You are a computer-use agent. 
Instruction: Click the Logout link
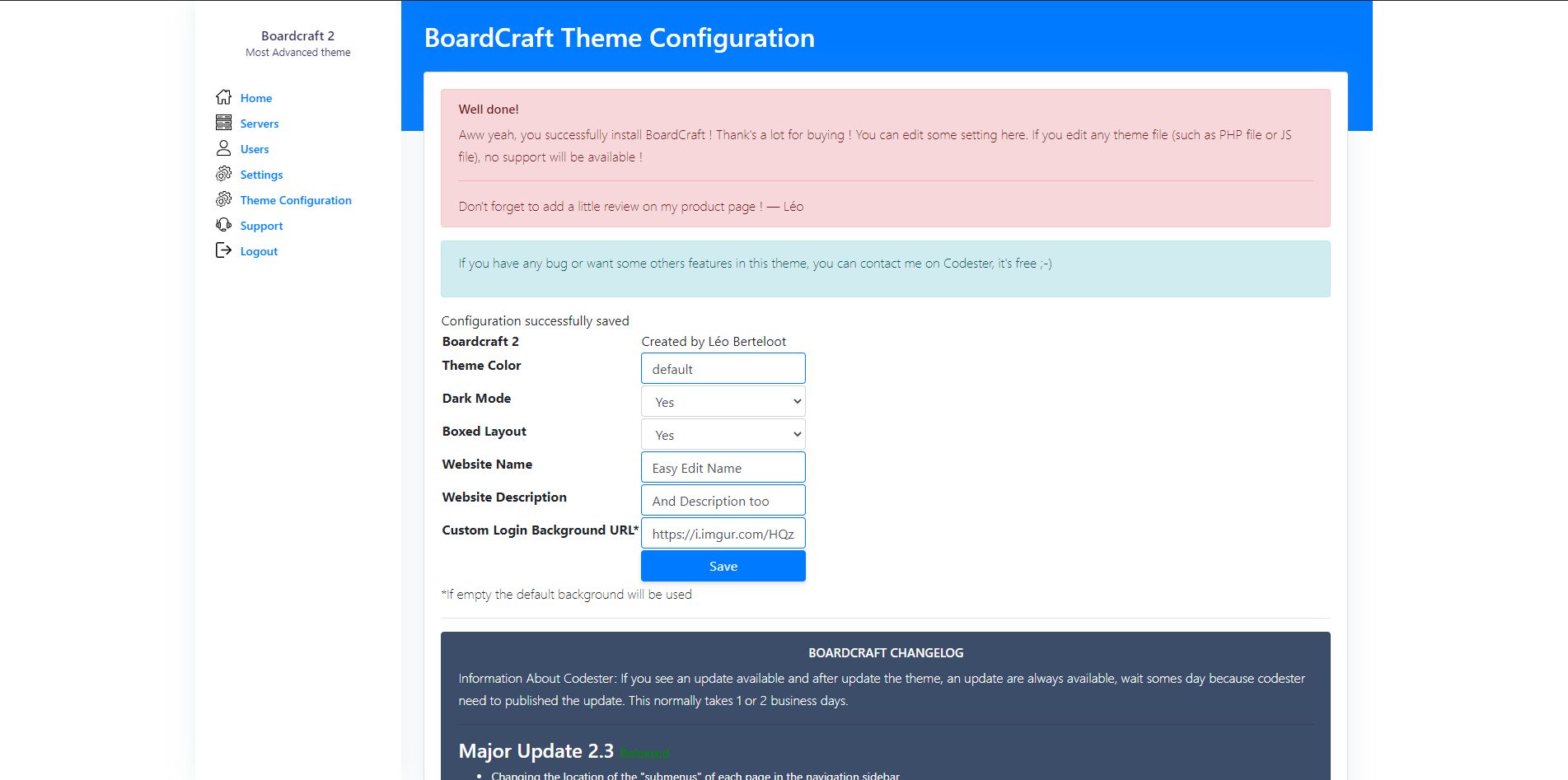point(259,251)
